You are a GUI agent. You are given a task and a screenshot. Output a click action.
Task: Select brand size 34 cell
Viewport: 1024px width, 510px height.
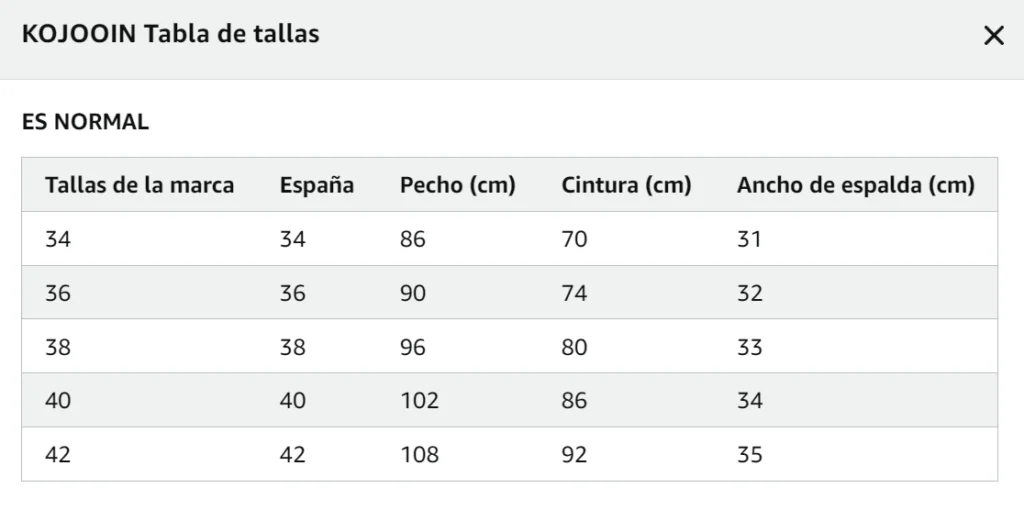click(58, 239)
